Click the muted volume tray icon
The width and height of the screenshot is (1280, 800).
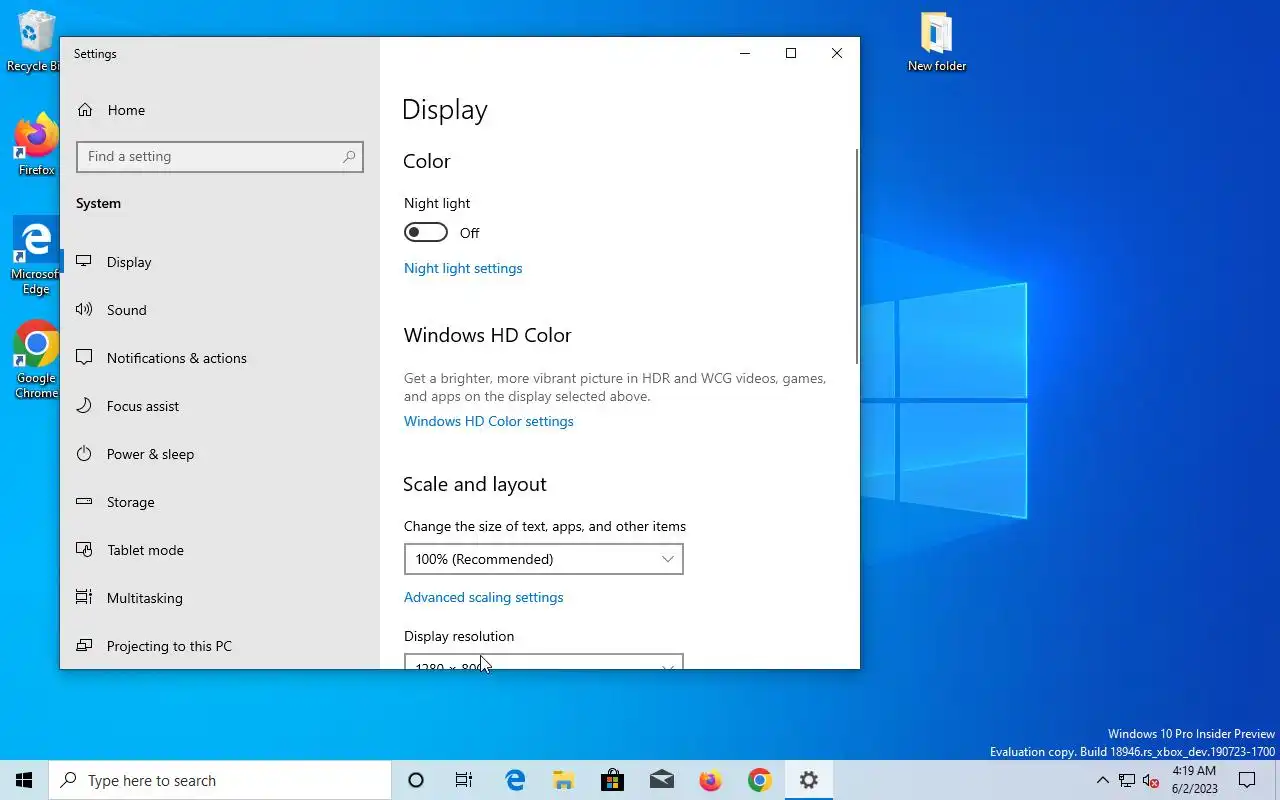pos(1151,780)
